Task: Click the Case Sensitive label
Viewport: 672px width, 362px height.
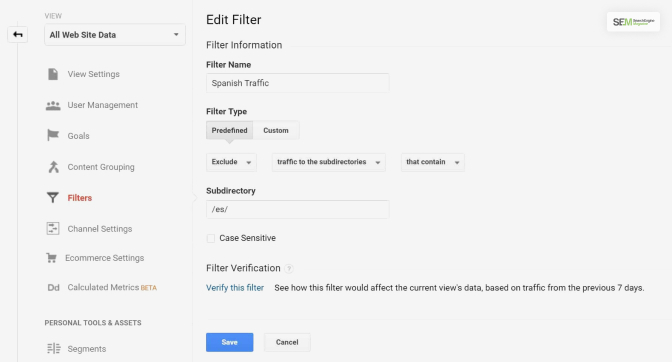Action: [x=247, y=238]
